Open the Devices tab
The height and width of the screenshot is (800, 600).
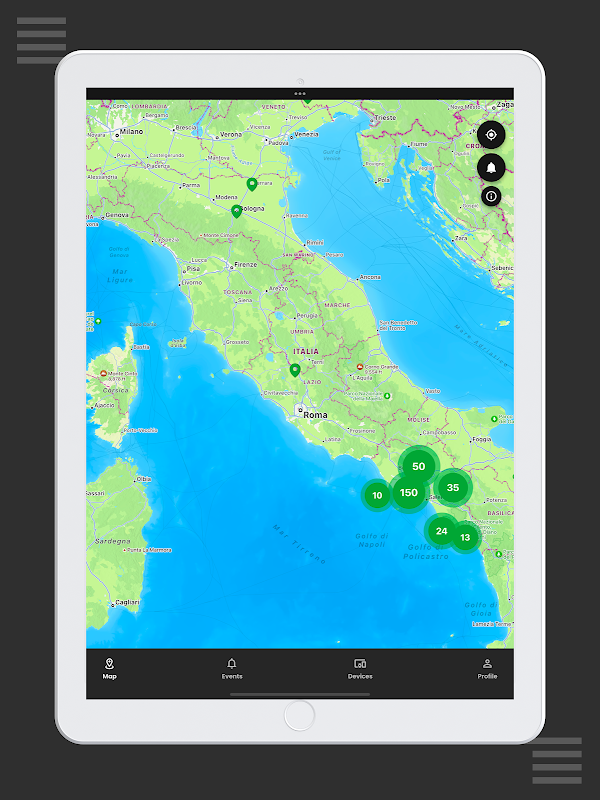coord(360,669)
